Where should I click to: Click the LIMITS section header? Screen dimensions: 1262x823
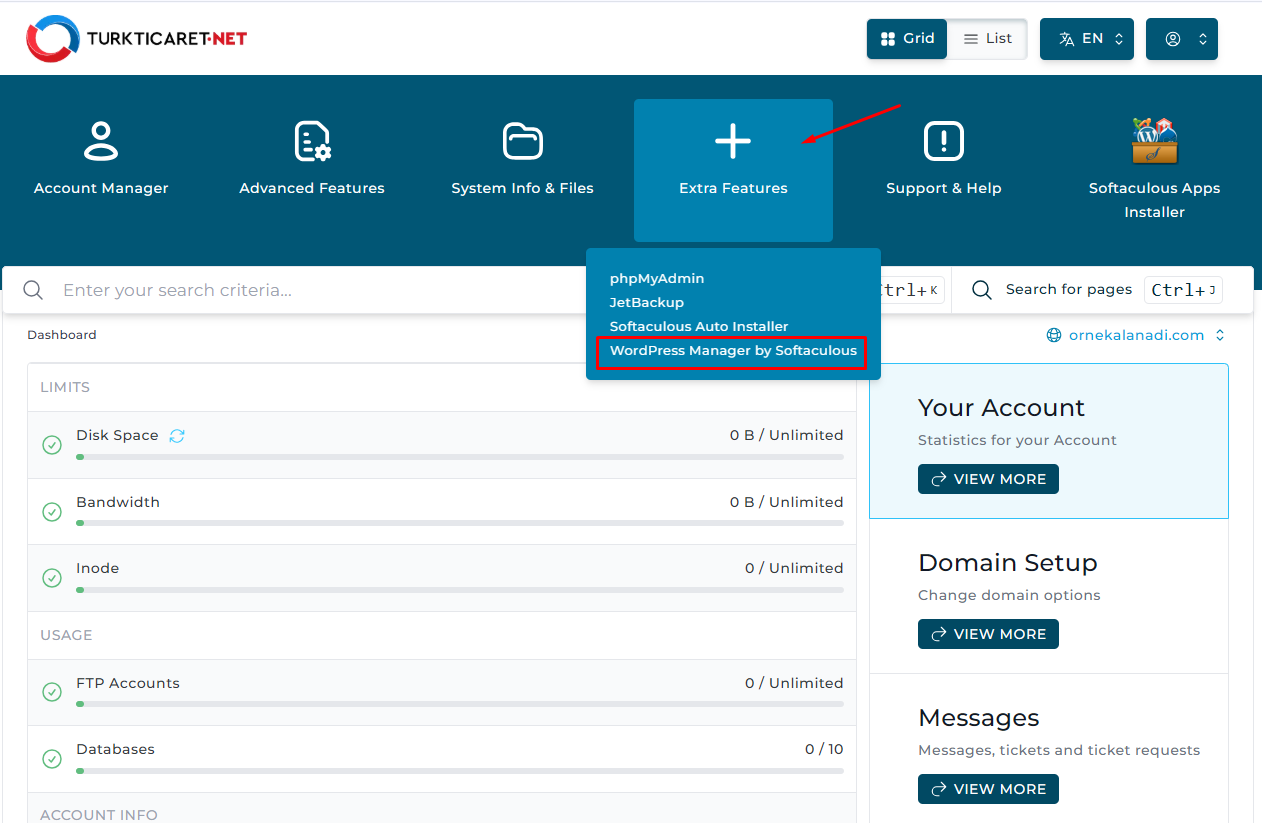point(65,387)
